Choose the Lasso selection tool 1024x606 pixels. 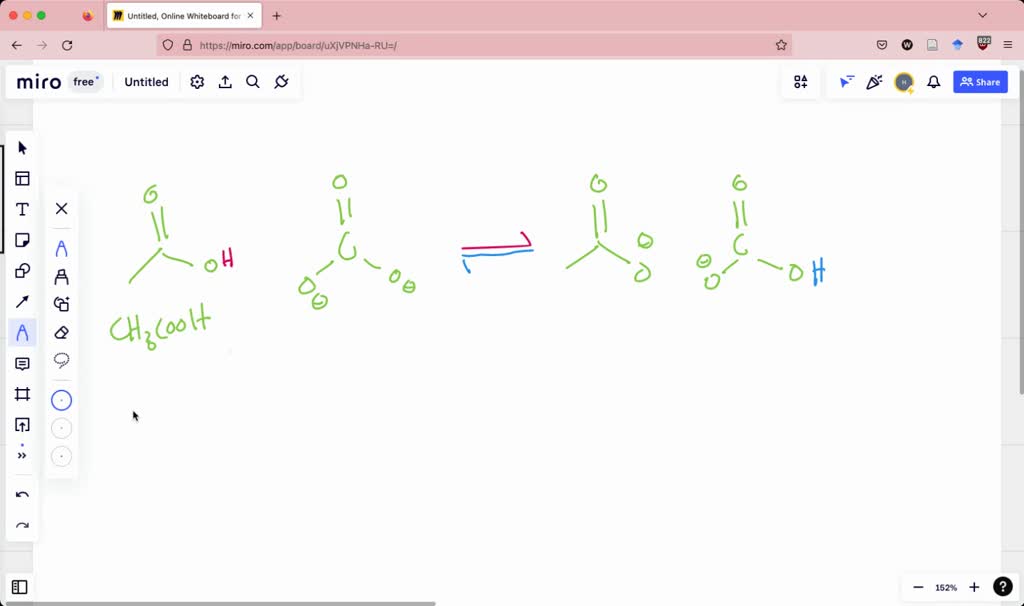tap(61, 360)
